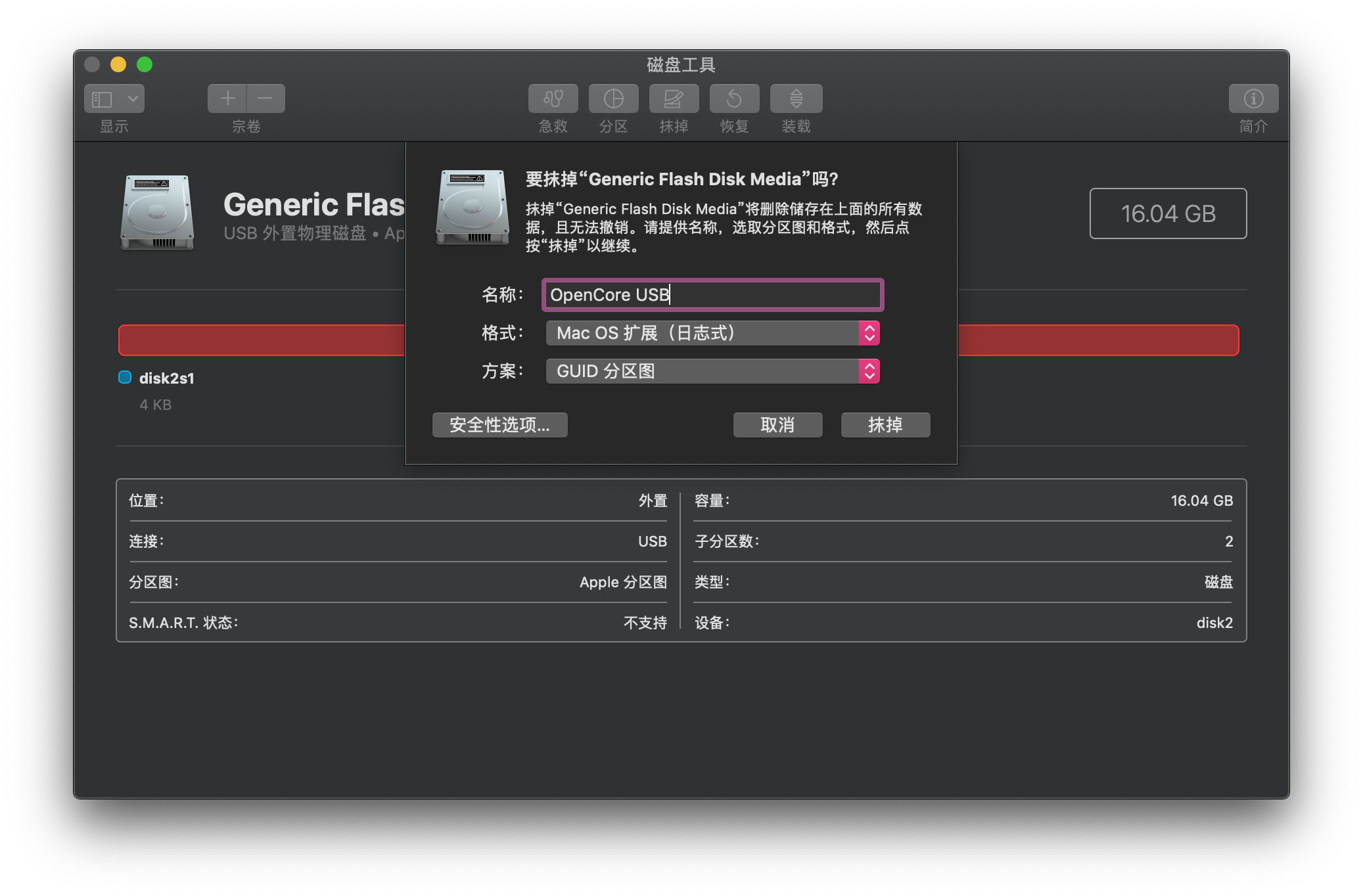Open the format (格式) dropdown Mac OS 扩展
Screen dimensions: 1363x896
click(712, 333)
